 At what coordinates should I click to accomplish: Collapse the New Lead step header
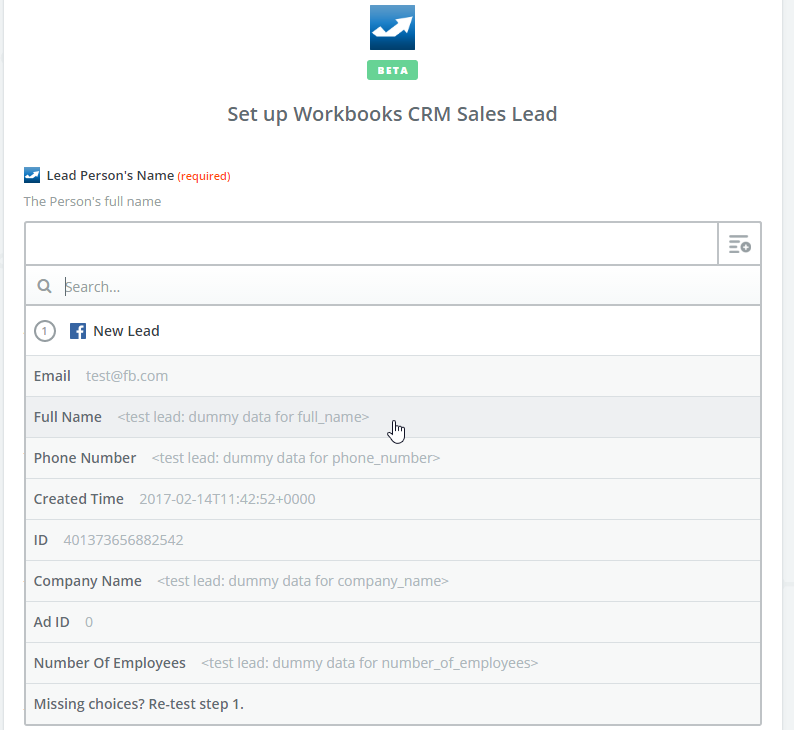click(393, 331)
